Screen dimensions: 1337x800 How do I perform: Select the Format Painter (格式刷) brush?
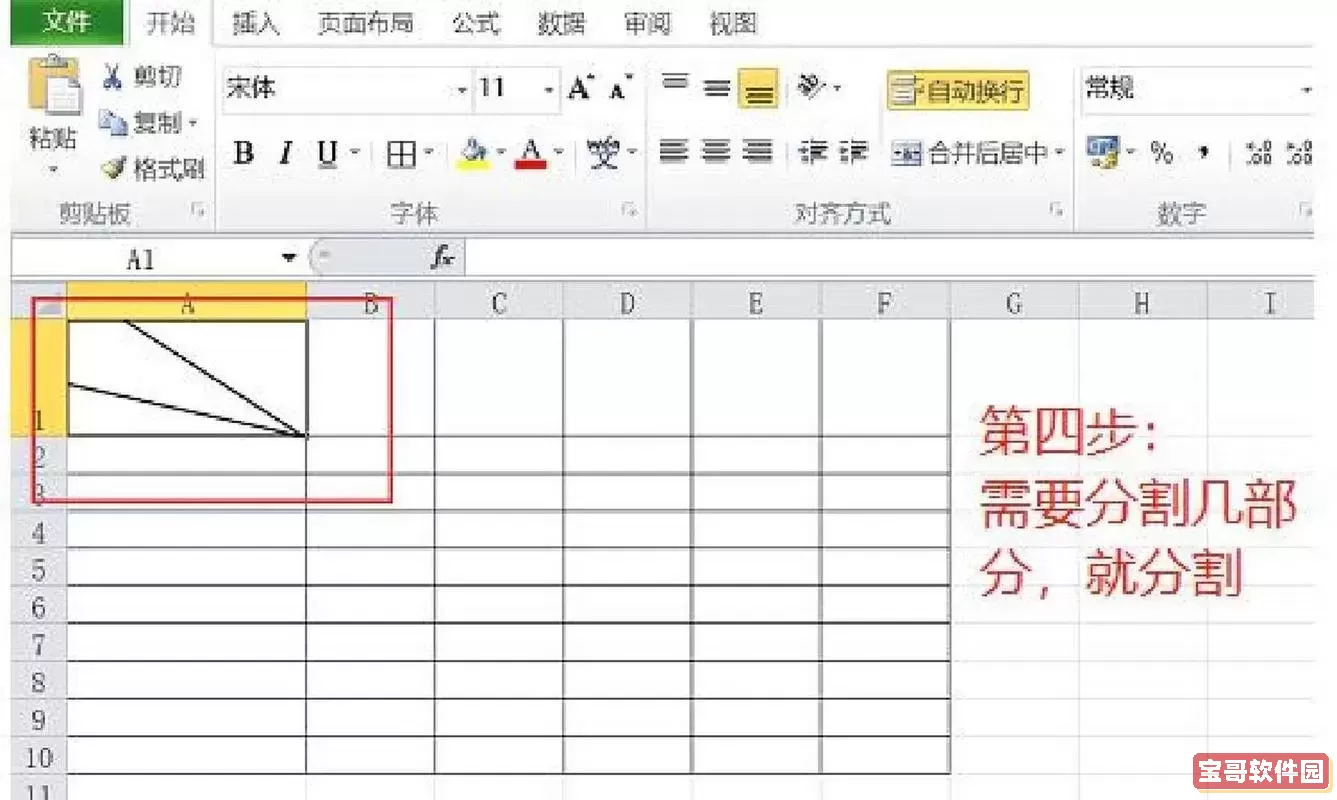point(115,169)
